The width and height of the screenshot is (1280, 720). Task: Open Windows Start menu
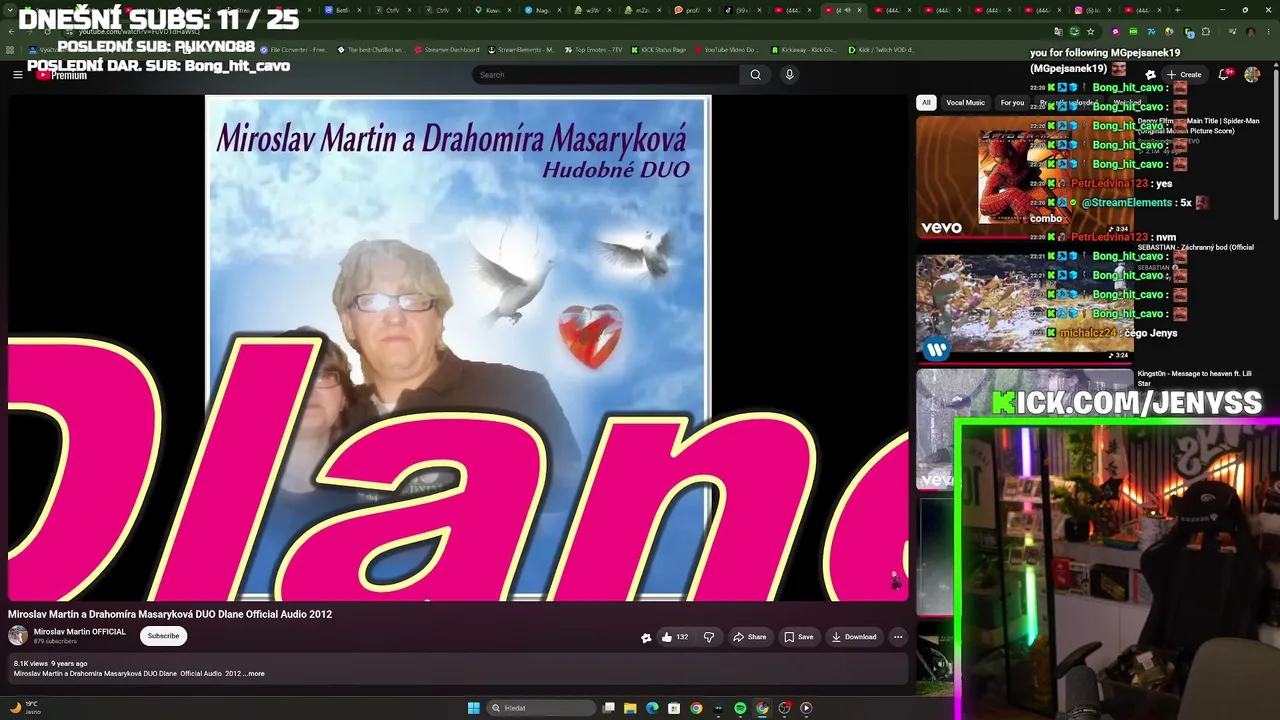473,708
